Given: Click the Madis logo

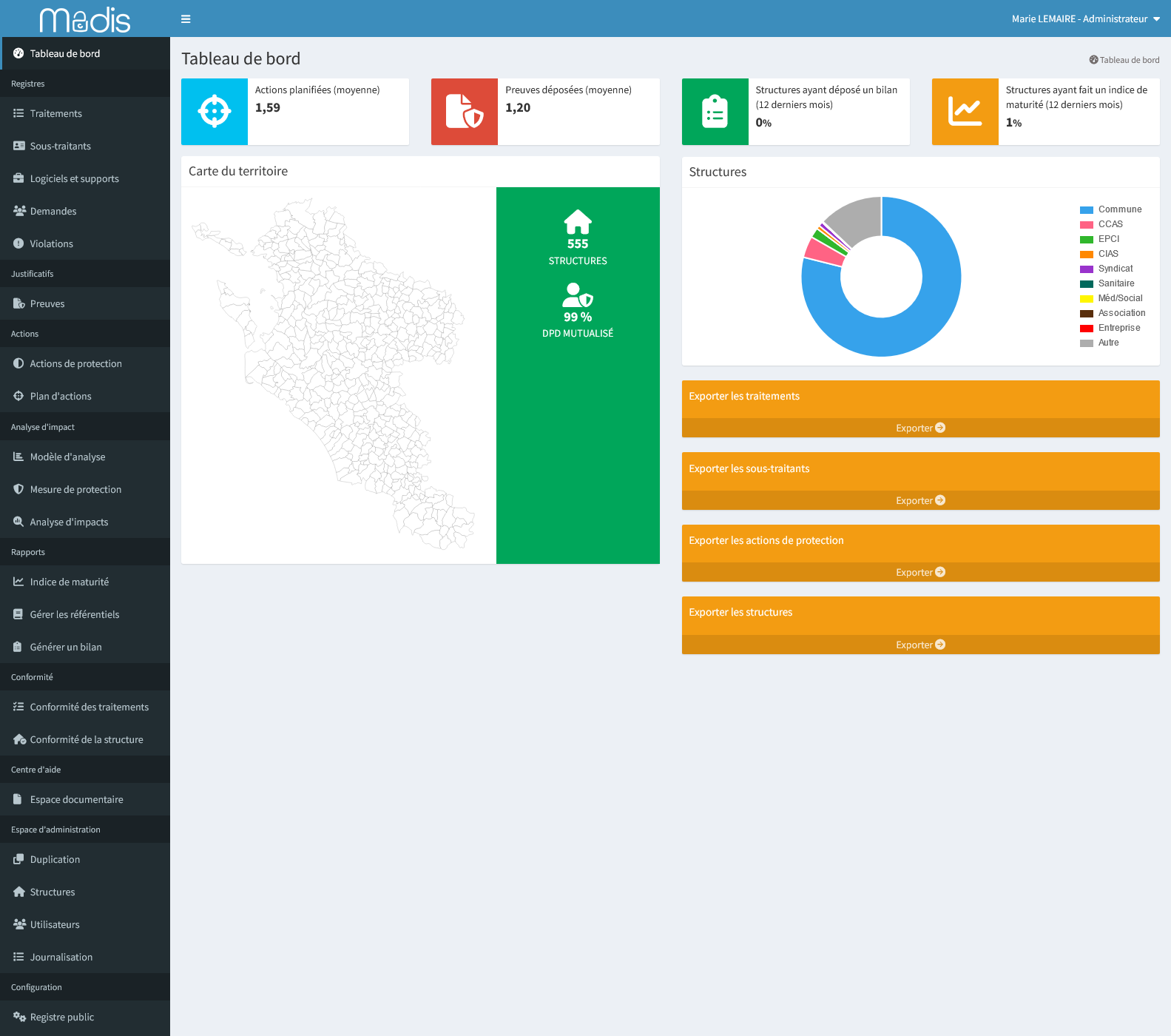Looking at the screenshot, I should pyautogui.click(x=85, y=19).
